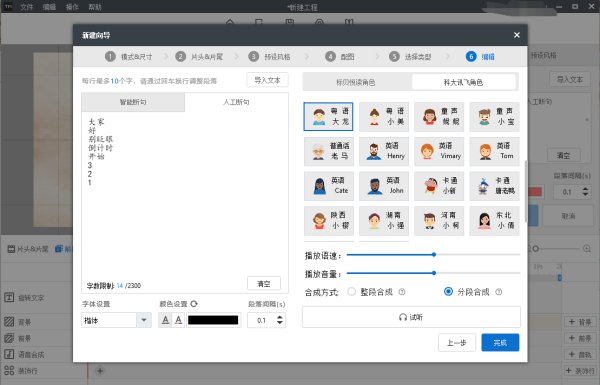The width and height of the screenshot is (600, 385).
Task: Select the 陕西 小樱 dialect voice
Action: click(328, 220)
